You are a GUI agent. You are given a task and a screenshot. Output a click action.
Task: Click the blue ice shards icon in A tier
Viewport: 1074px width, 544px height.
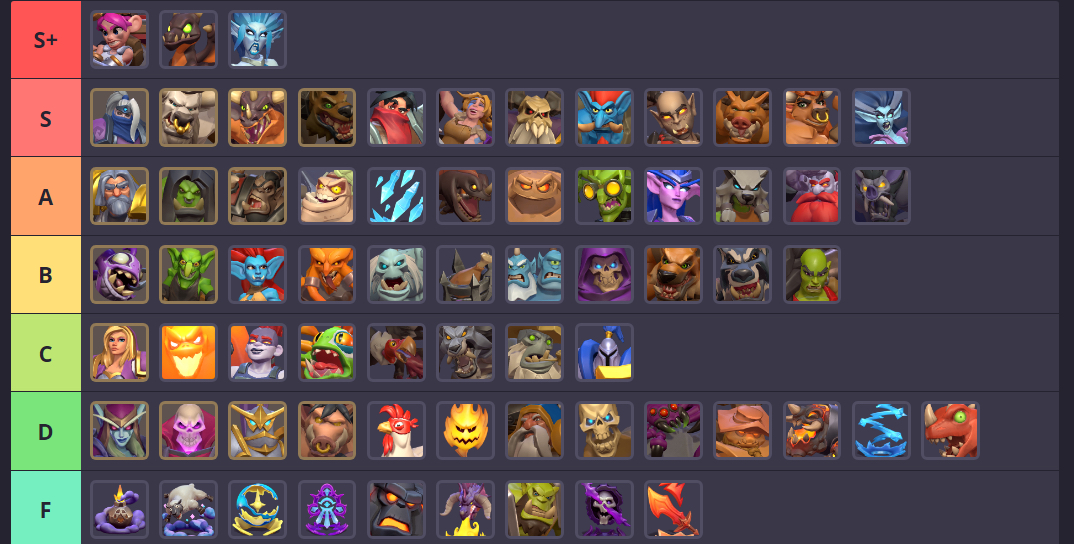[x=396, y=196]
